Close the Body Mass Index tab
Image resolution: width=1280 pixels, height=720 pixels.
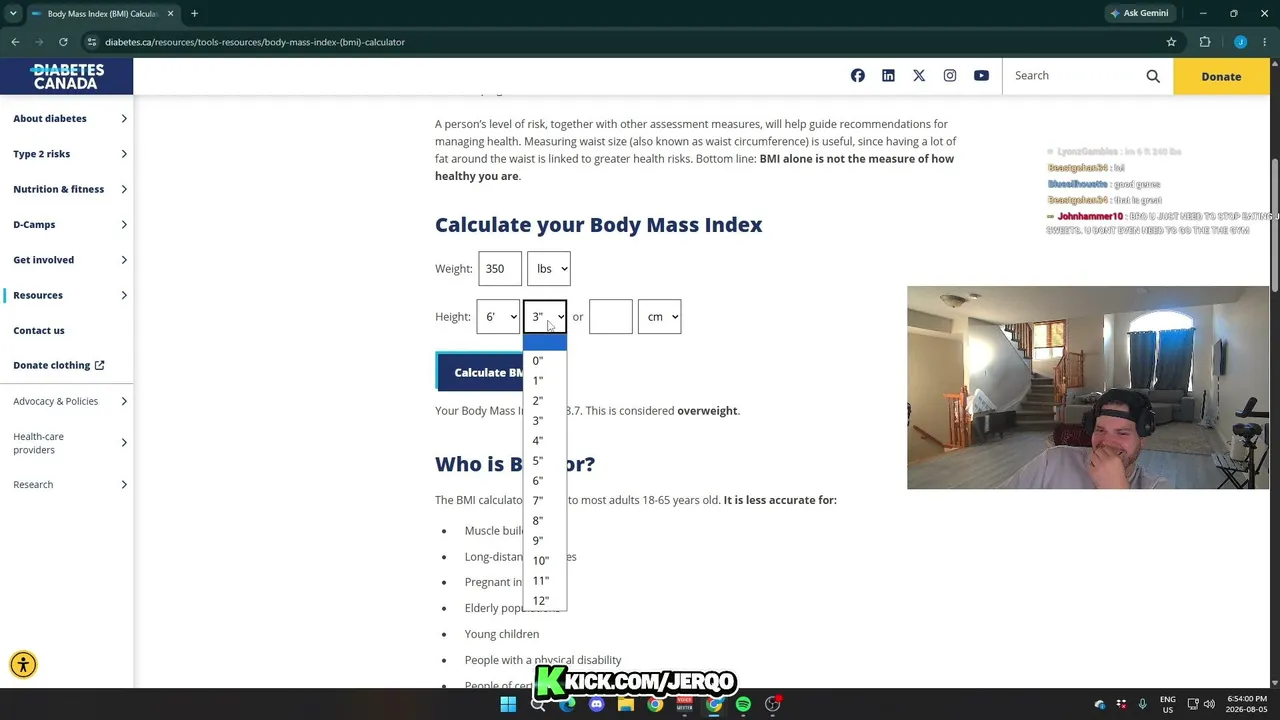pyautogui.click(x=171, y=14)
